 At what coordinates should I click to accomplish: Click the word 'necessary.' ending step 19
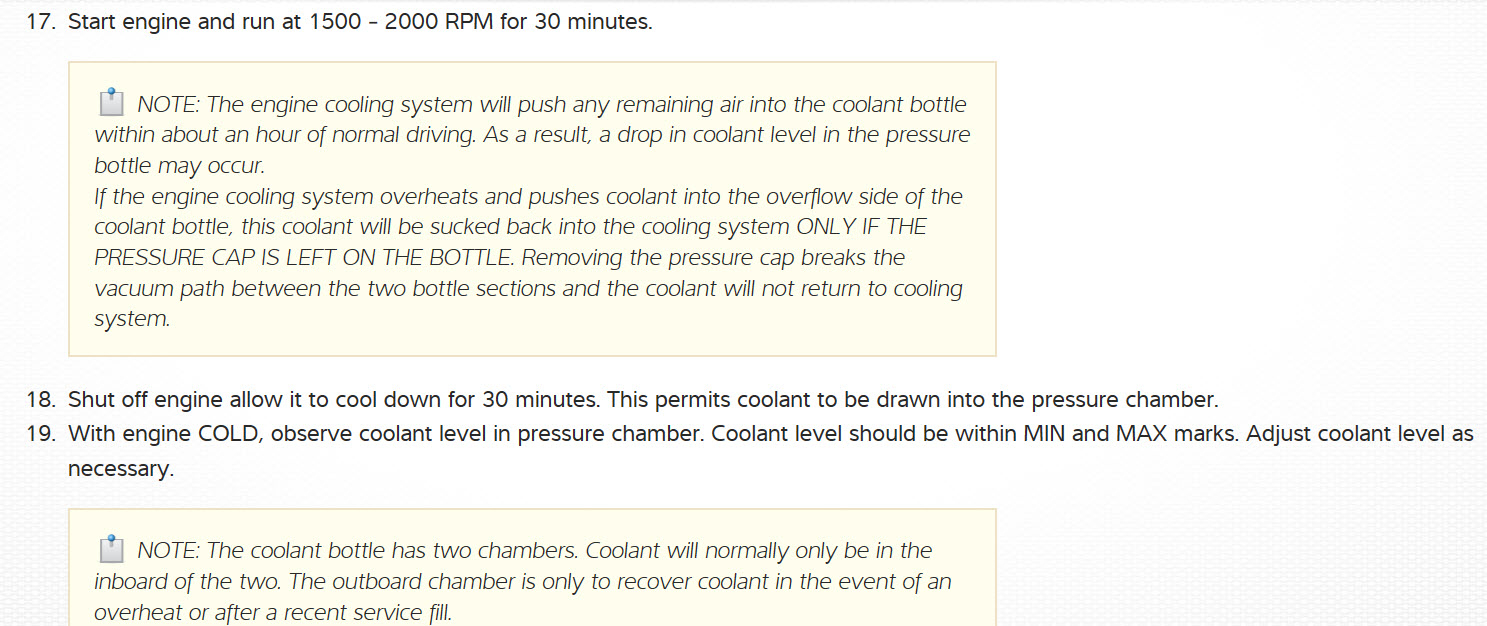(120, 468)
